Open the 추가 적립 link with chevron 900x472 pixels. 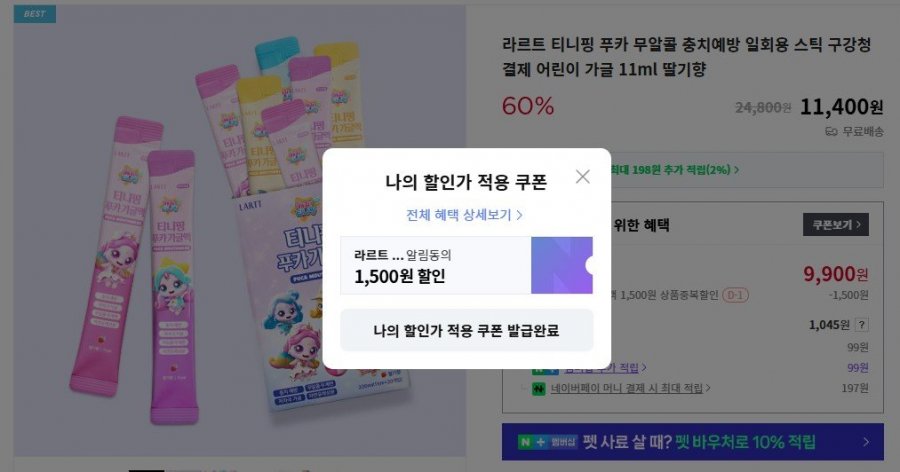605,367
